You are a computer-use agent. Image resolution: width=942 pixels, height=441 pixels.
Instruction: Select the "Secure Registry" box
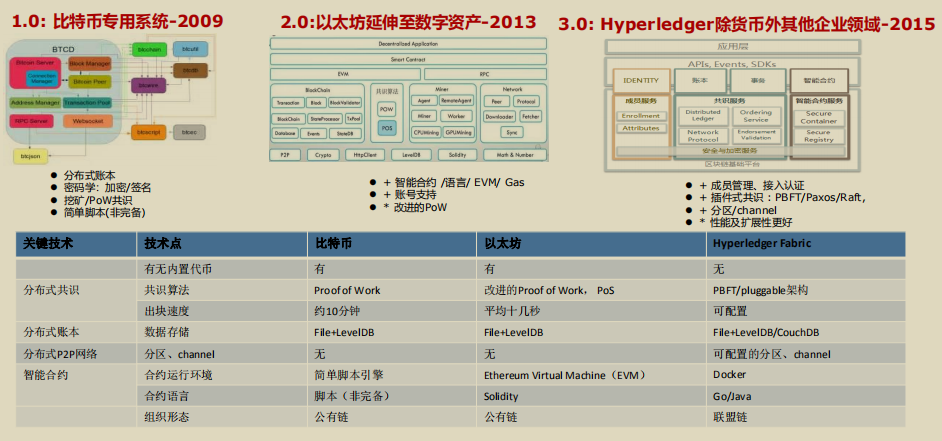click(818, 136)
